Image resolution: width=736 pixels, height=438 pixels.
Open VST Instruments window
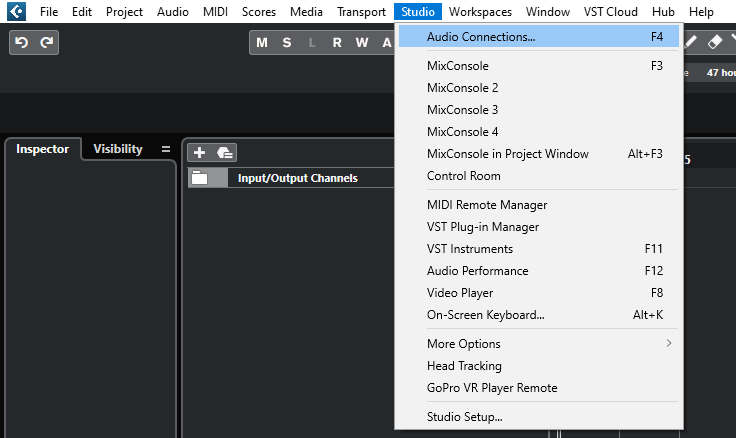[x=539, y=249]
